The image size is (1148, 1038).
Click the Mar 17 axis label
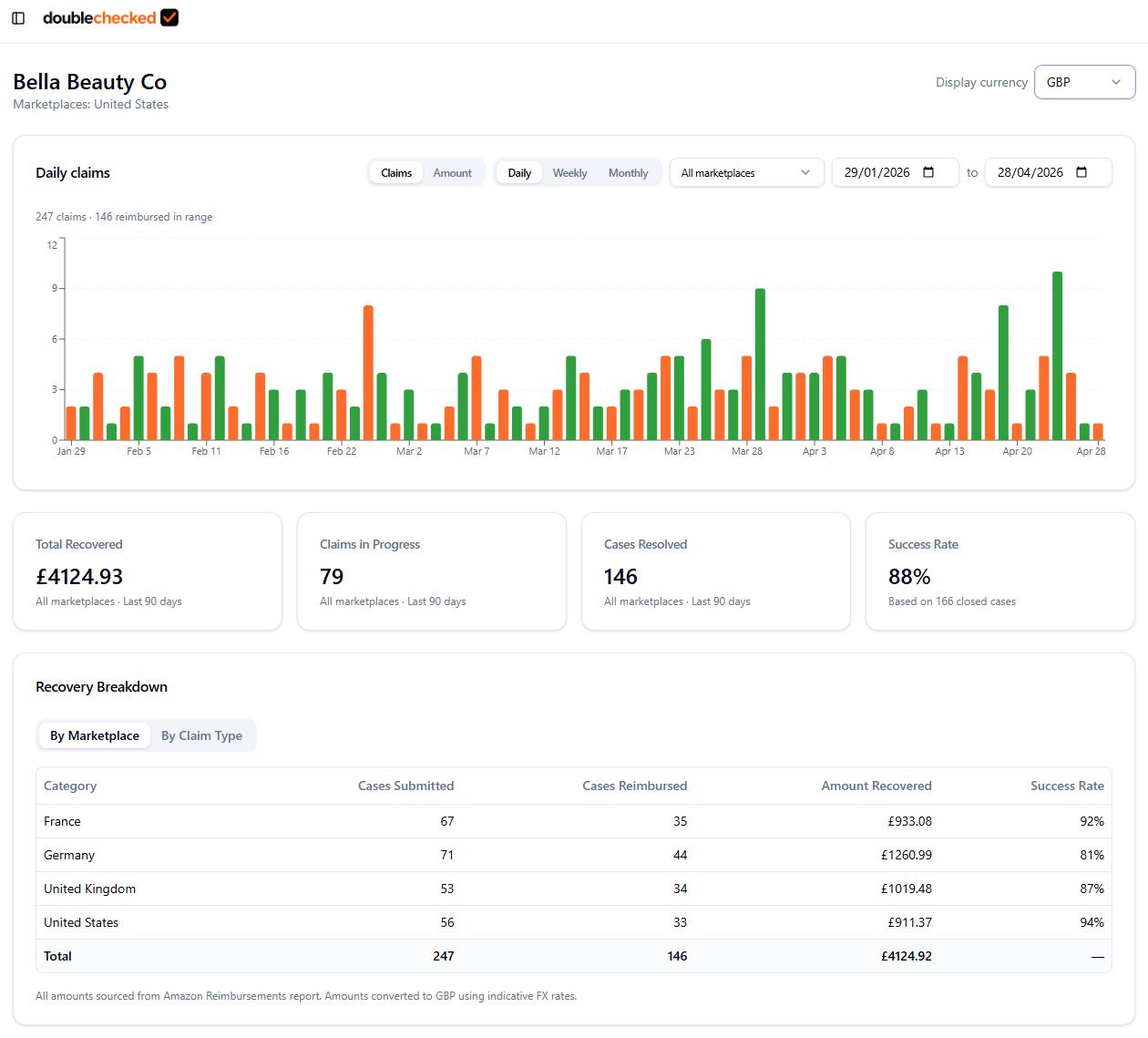(611, 451)
